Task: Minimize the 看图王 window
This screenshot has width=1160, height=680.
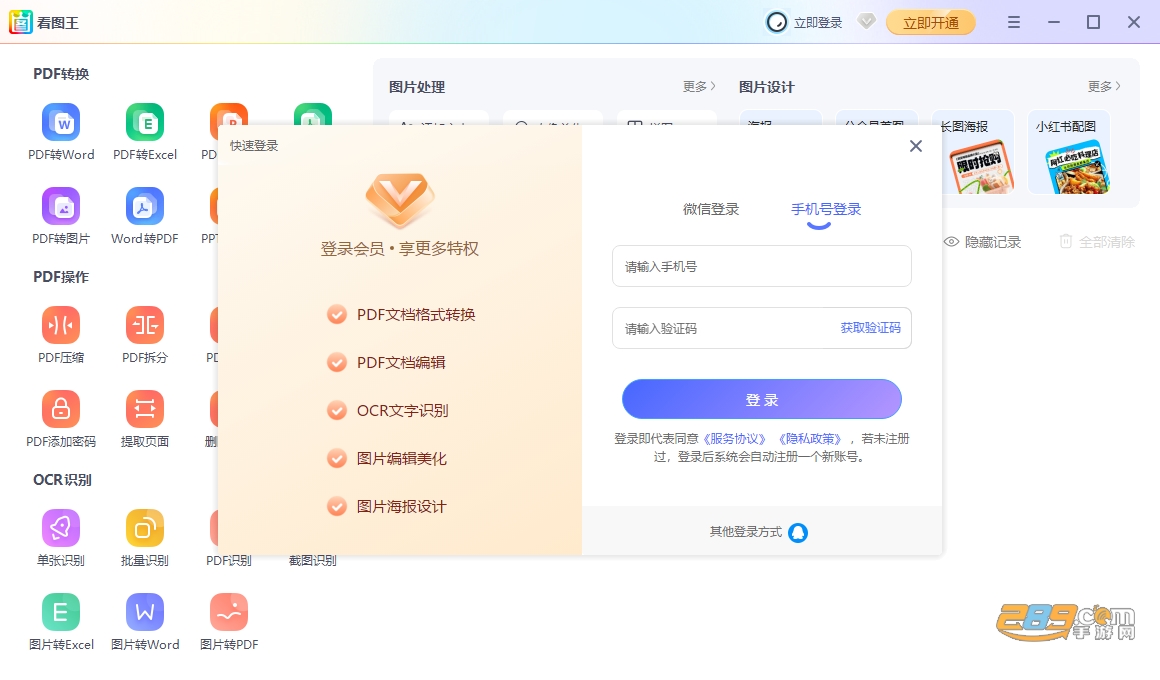Action: pyautogui.click(x=1053, y=22)
